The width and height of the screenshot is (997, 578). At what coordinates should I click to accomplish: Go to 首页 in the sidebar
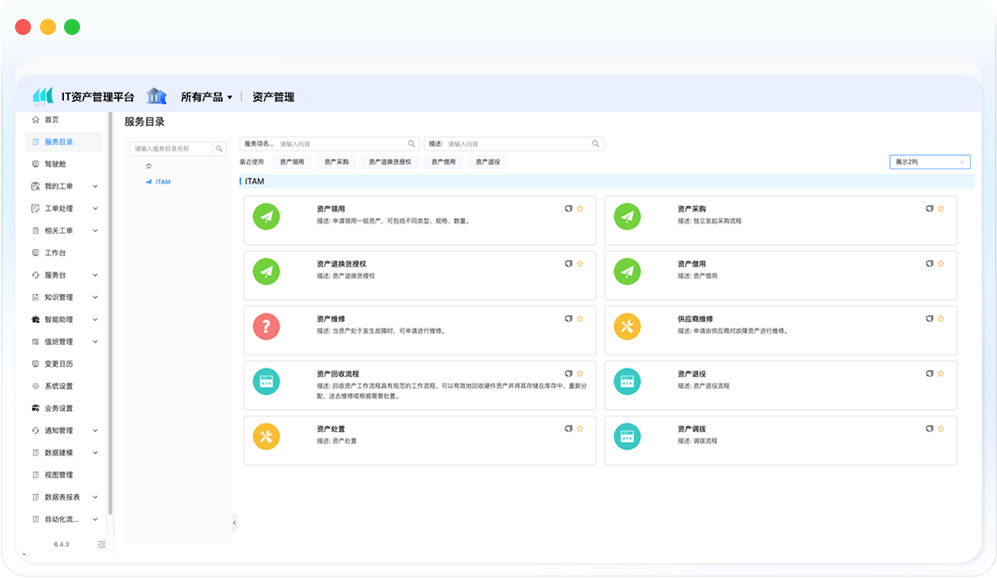pos(51,119)
